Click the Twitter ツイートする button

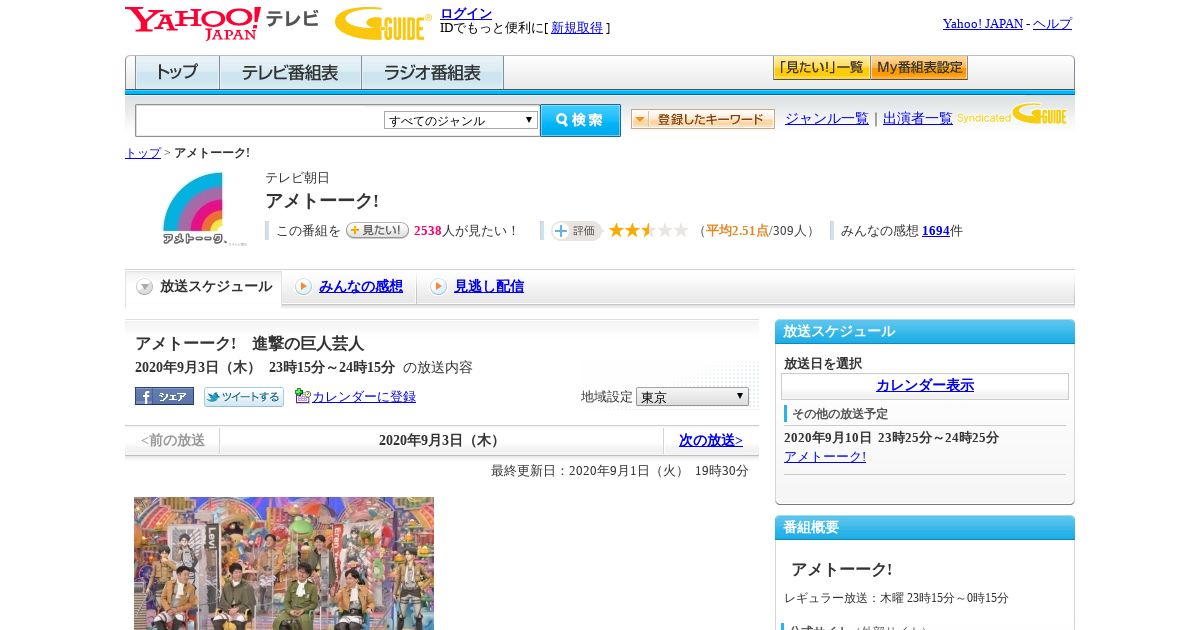[x=244, y=397]
